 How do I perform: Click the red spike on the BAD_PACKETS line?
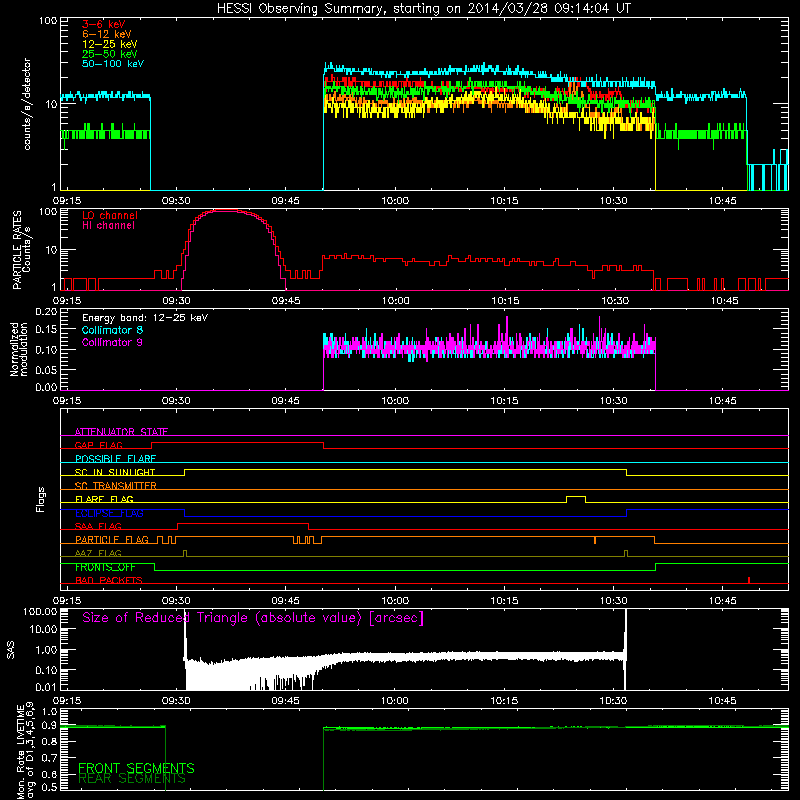coord(748,580)
